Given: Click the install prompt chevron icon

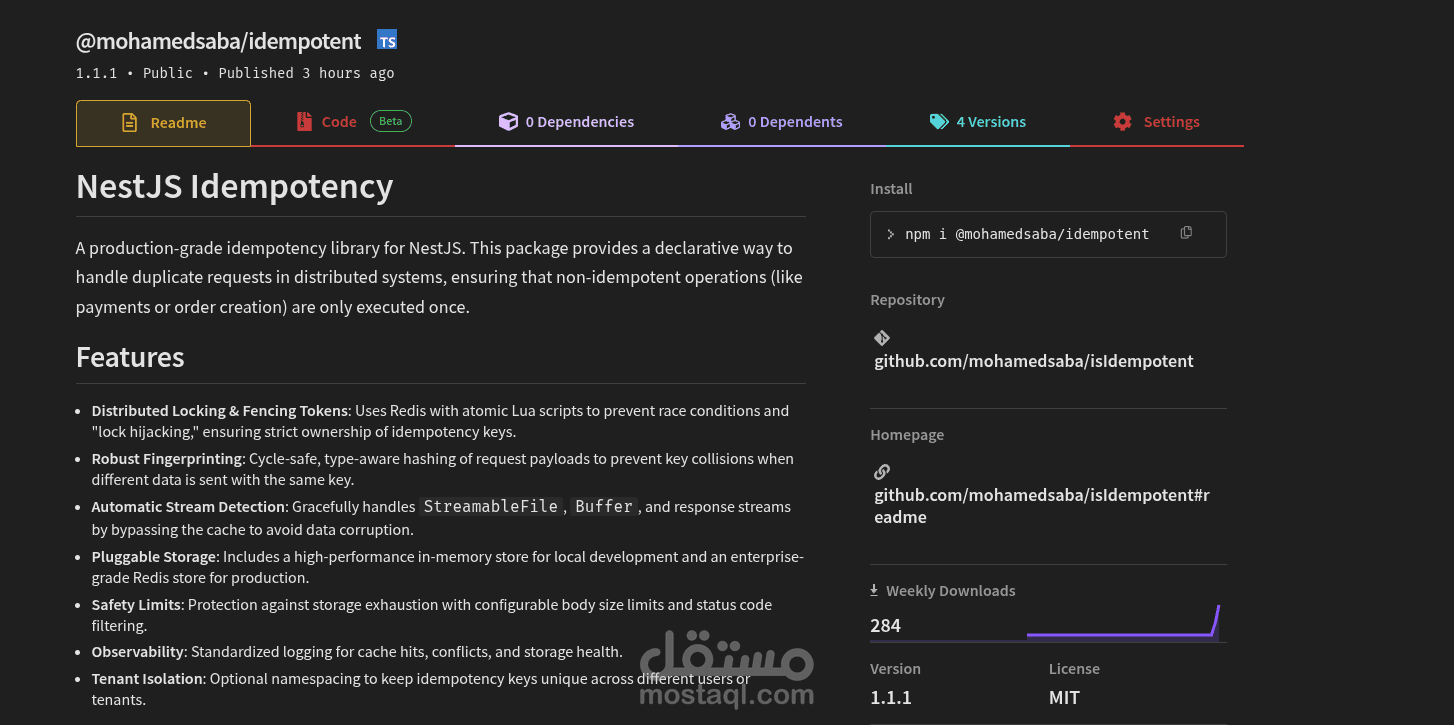Looking at the screenshot, I should tap(890, 235).
